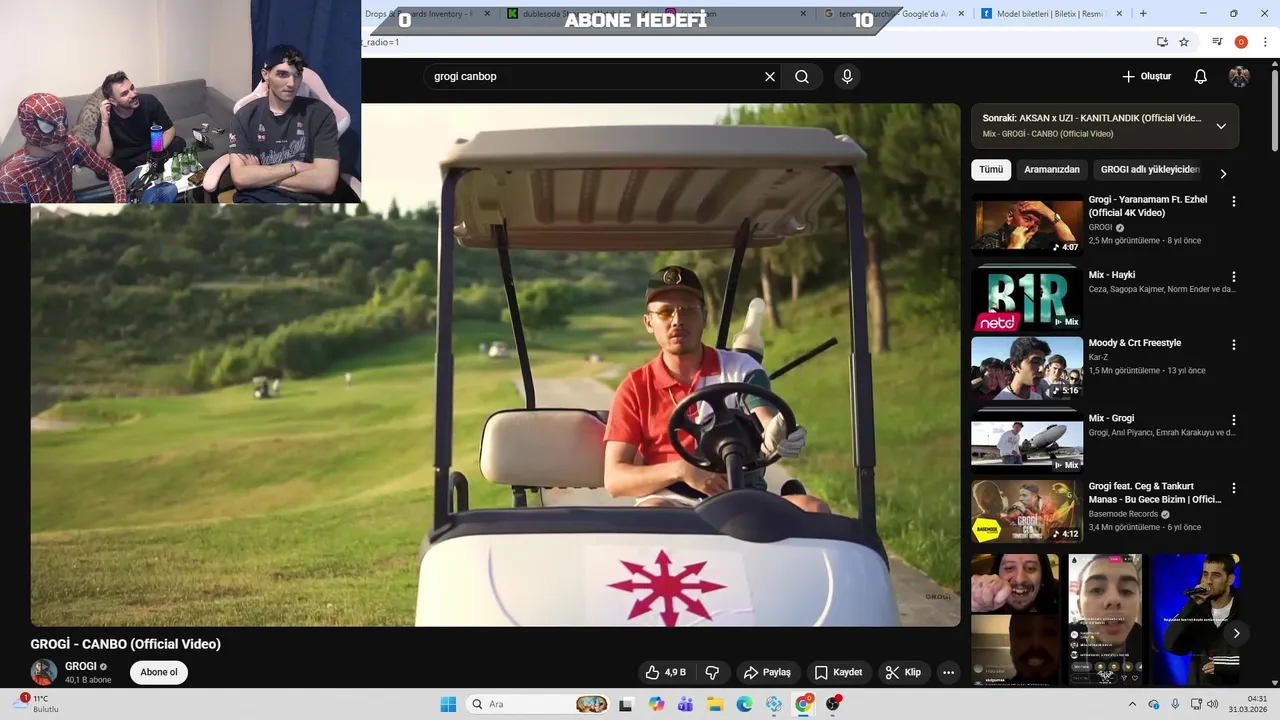Show hidden system tray icons
The width and height of the screenshot is (1280, 720).
point(1132,704)
